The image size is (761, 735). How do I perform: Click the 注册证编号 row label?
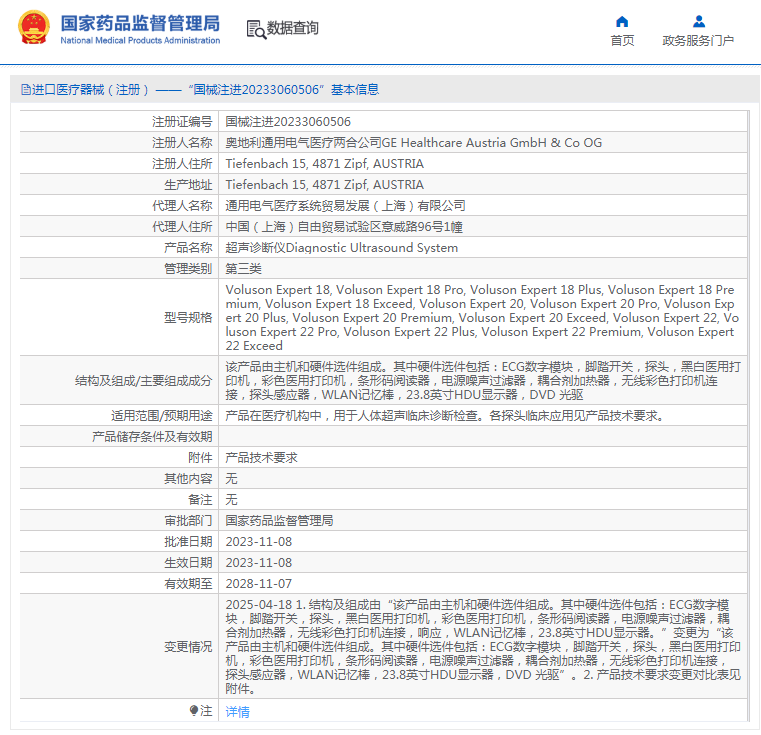tap(182, 121)
